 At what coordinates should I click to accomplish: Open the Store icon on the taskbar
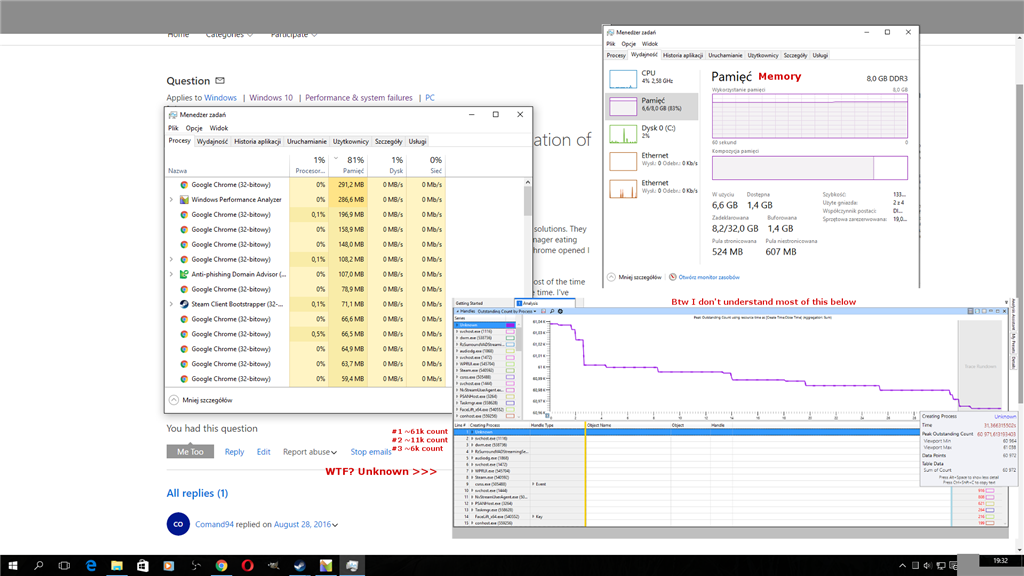tap(142, 566)
